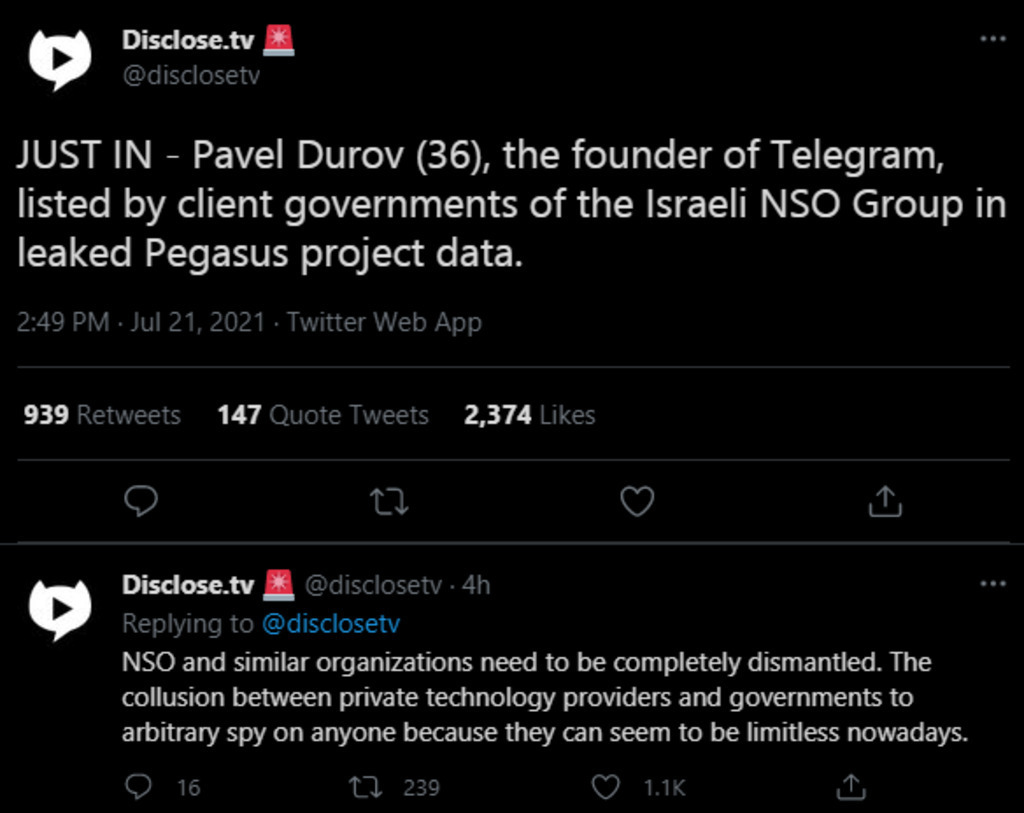Click the Twitter Web App source label

pyautogui.click(x=384, y=323)
